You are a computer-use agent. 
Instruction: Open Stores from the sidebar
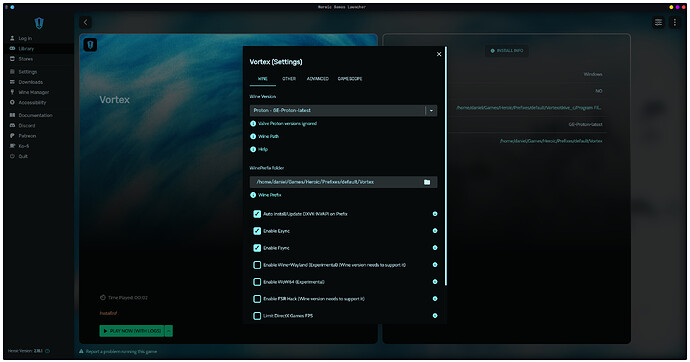[21, 59]
